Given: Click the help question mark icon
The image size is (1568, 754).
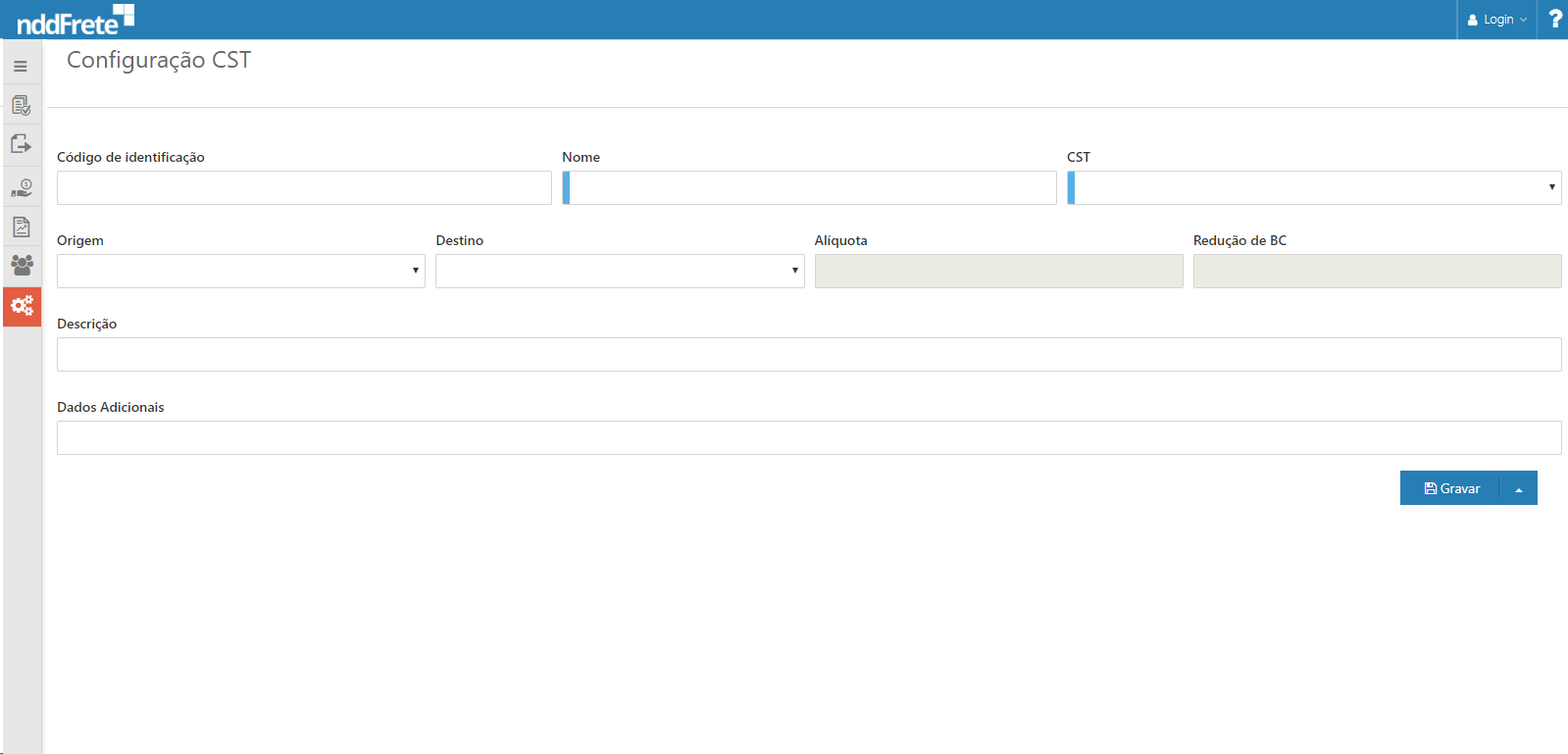Looking at the screenshot, I should click(x=1554, y=20).
